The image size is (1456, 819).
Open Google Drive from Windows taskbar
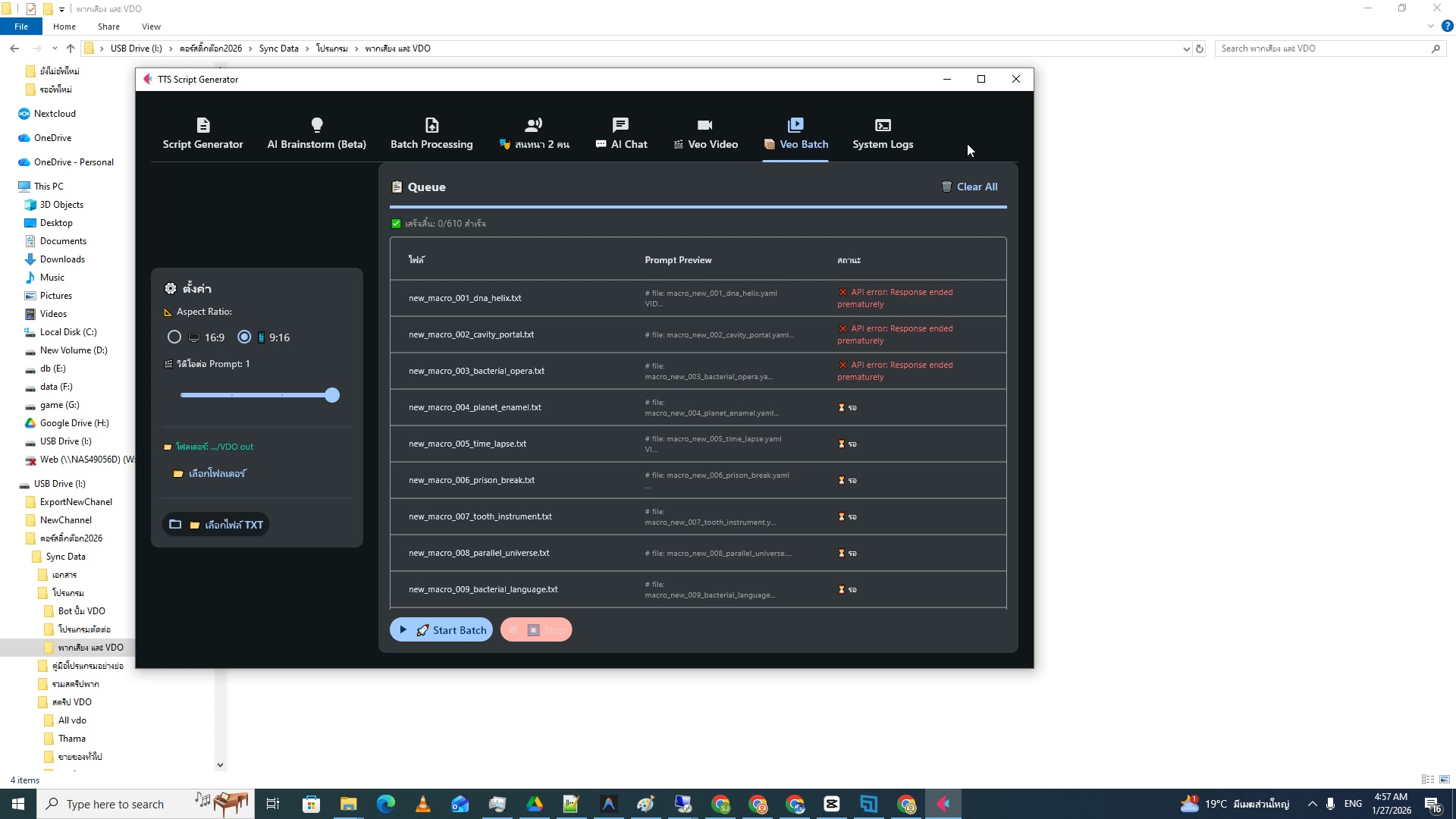tap(535, 804)
